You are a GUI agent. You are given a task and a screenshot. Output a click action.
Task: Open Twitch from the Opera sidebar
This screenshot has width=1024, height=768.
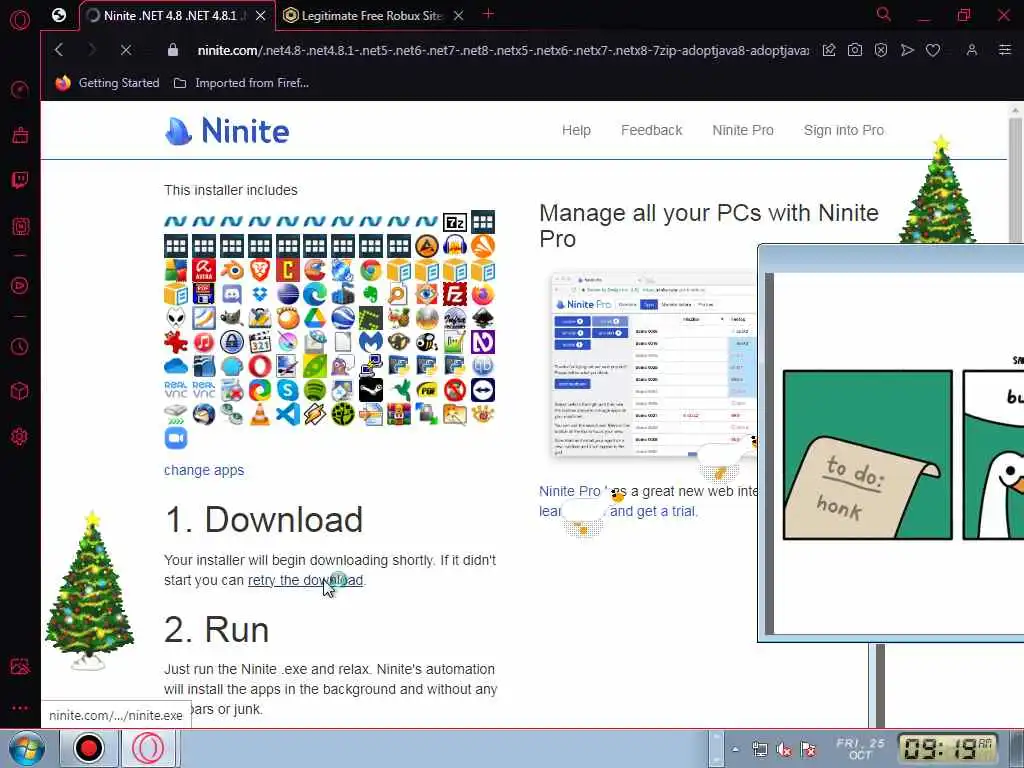tap(20, 180)
